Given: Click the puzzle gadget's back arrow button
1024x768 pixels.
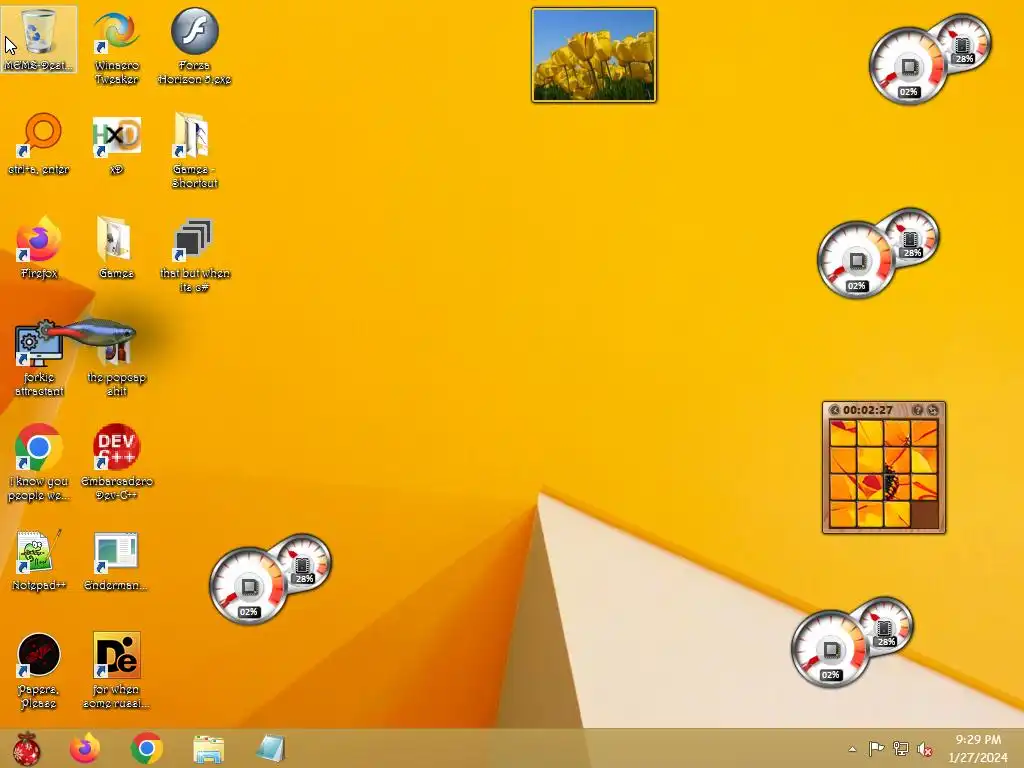Looking at the screenshot, I should tap(834, 410).
